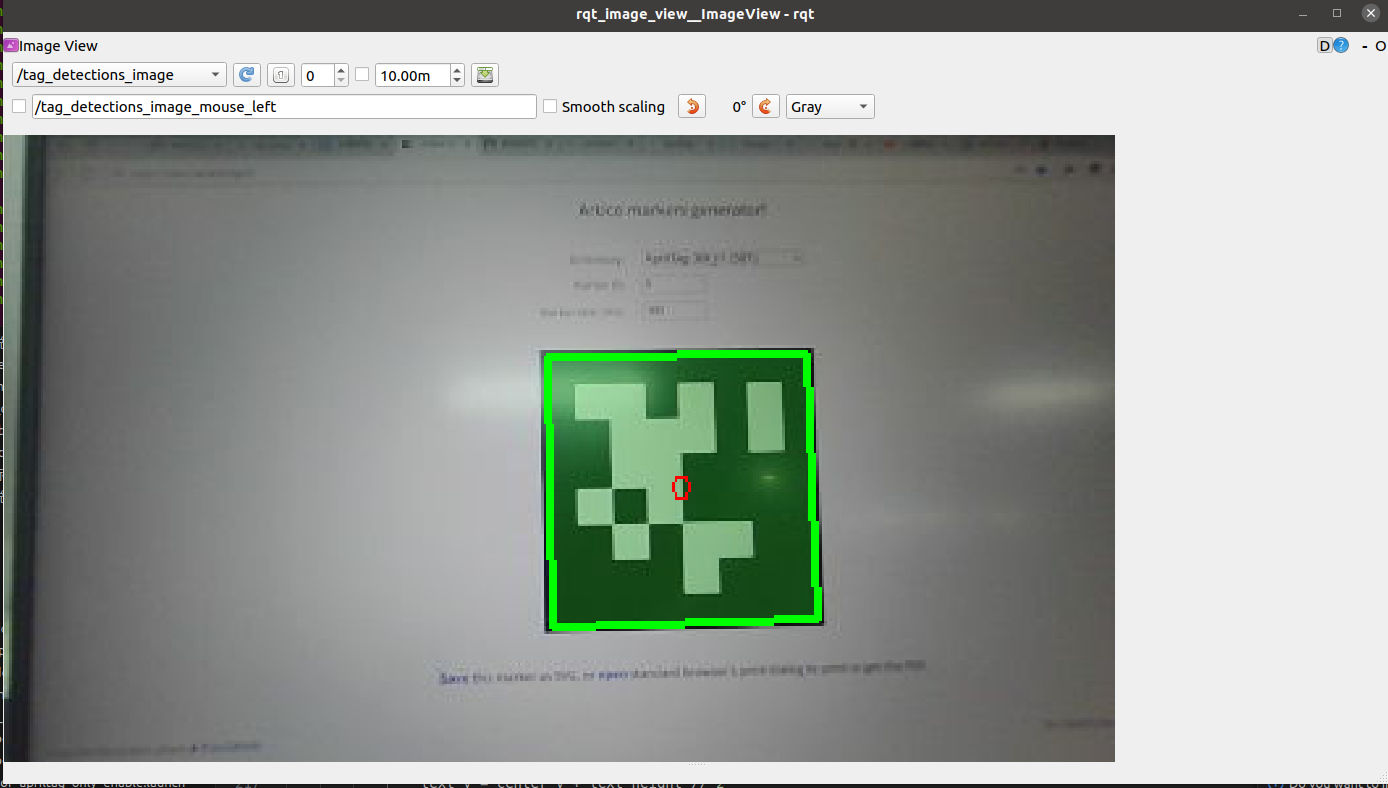Screen dimensions: 1388x788
Task: Save the current image using save icon
Action: coord(485,75)
